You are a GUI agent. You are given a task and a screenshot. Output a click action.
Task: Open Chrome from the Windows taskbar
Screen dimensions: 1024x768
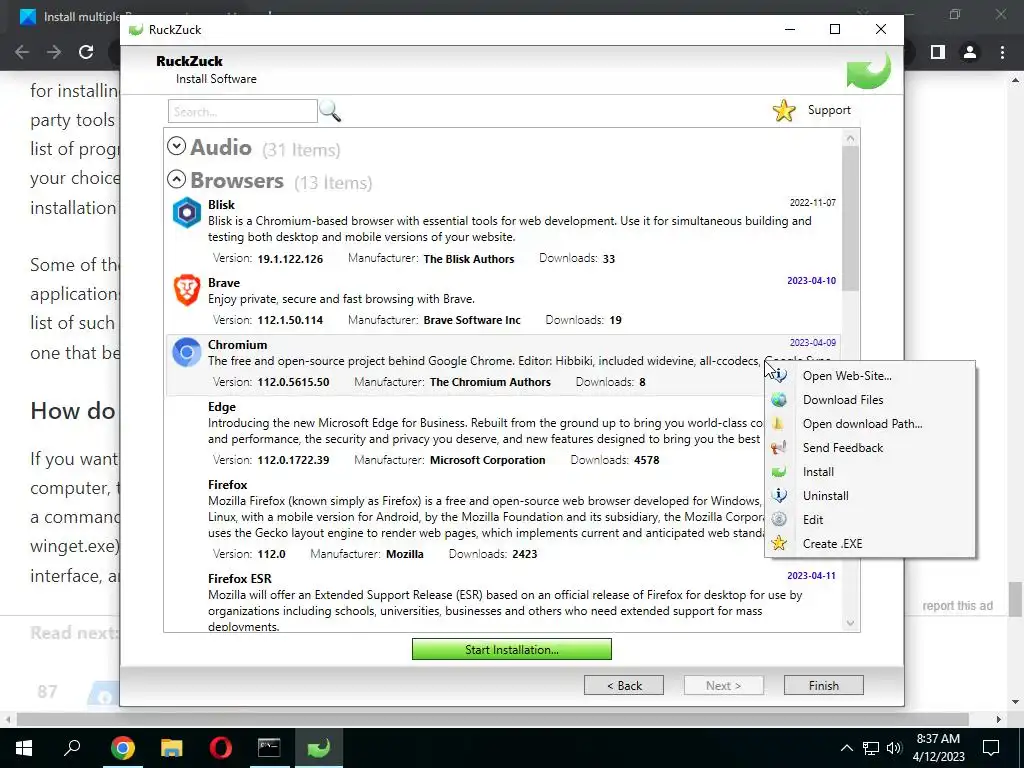click(x=122, y=748)
